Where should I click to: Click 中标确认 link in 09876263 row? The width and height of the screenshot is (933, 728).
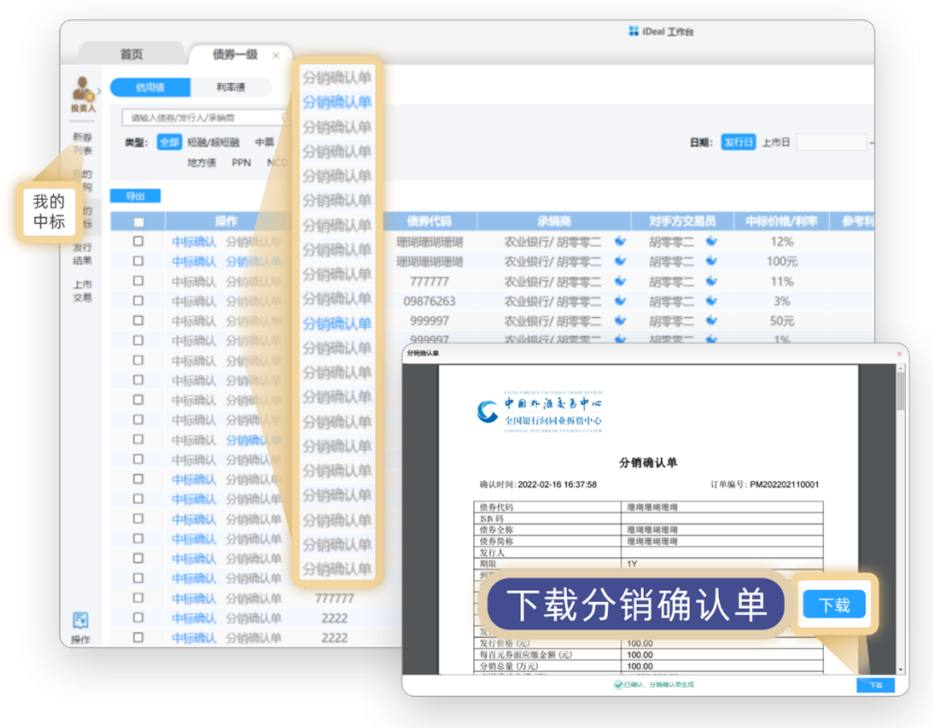[194, 301]
